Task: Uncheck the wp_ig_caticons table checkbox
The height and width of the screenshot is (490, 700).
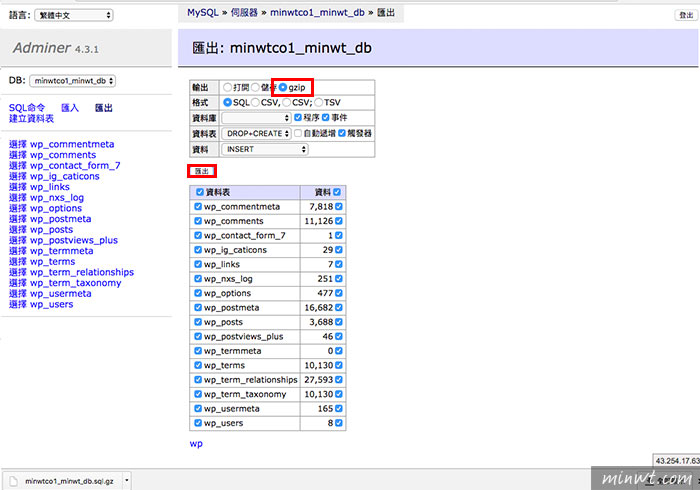Action: click(198, 250)
